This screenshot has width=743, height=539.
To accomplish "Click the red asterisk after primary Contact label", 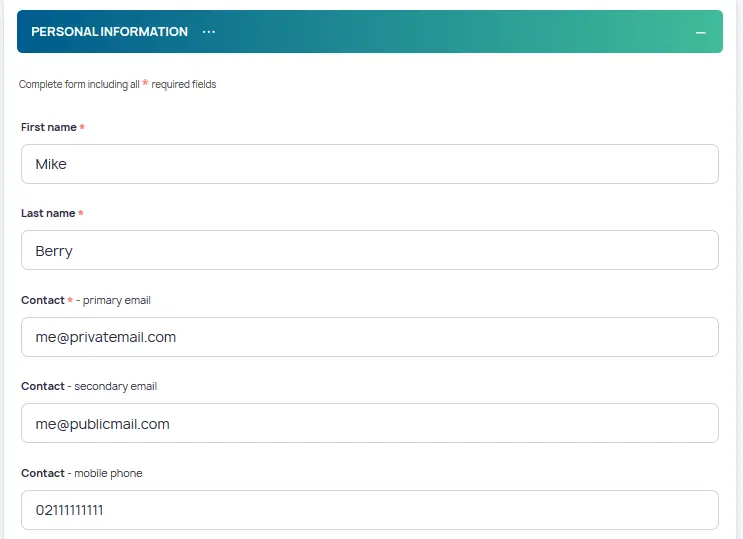I will point(70,300).
